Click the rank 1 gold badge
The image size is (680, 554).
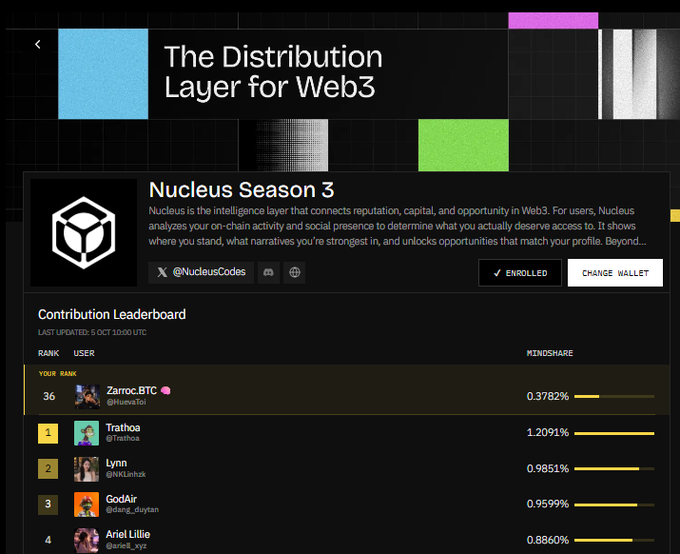point(48,433)
